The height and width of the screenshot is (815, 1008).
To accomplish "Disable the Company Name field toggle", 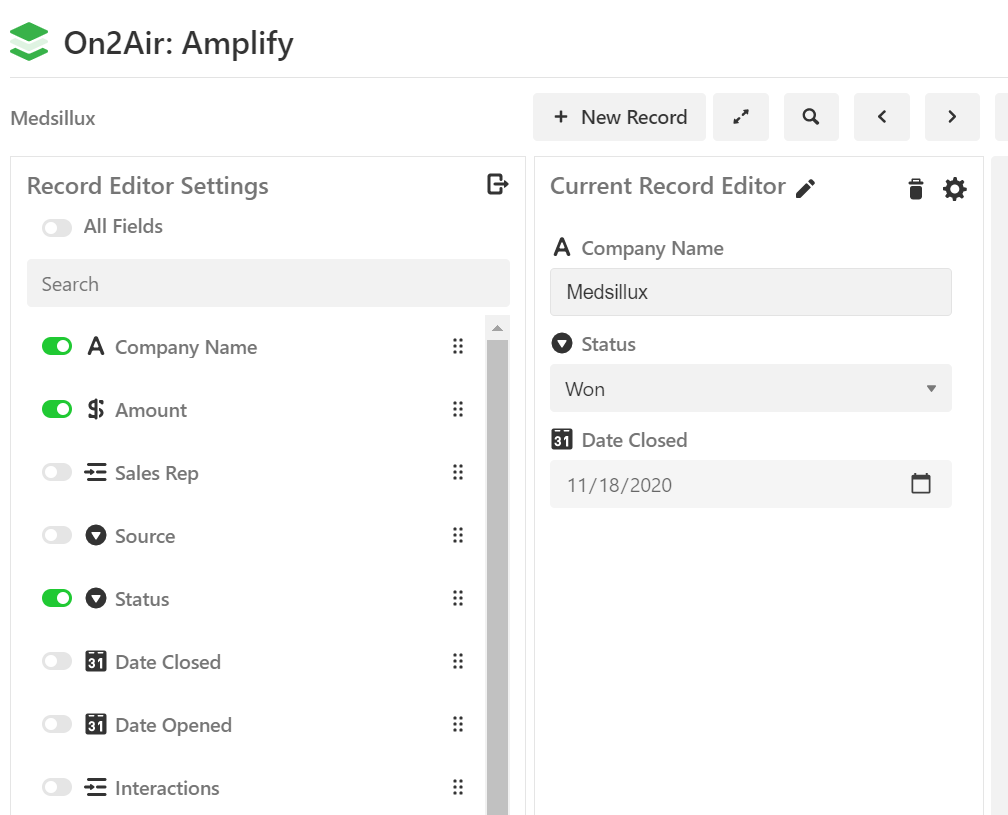I will click(57, 346).
